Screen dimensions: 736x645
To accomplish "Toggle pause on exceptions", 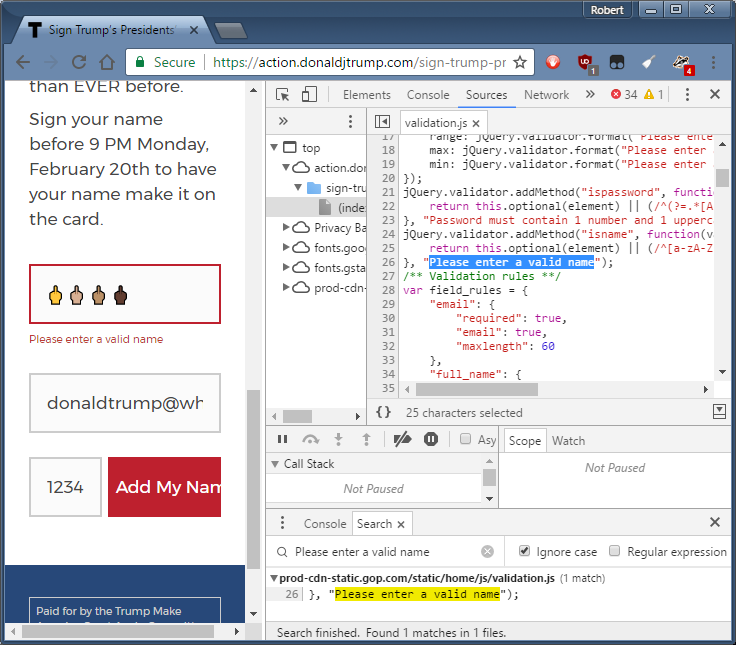I will 430,439.
